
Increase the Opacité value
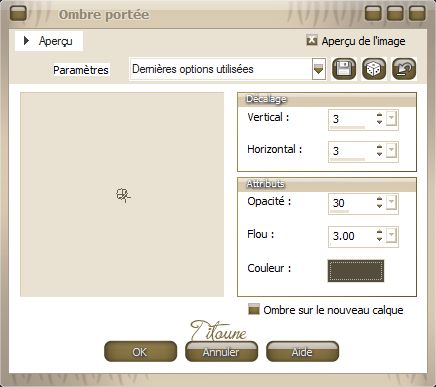[x=379, y=199]
